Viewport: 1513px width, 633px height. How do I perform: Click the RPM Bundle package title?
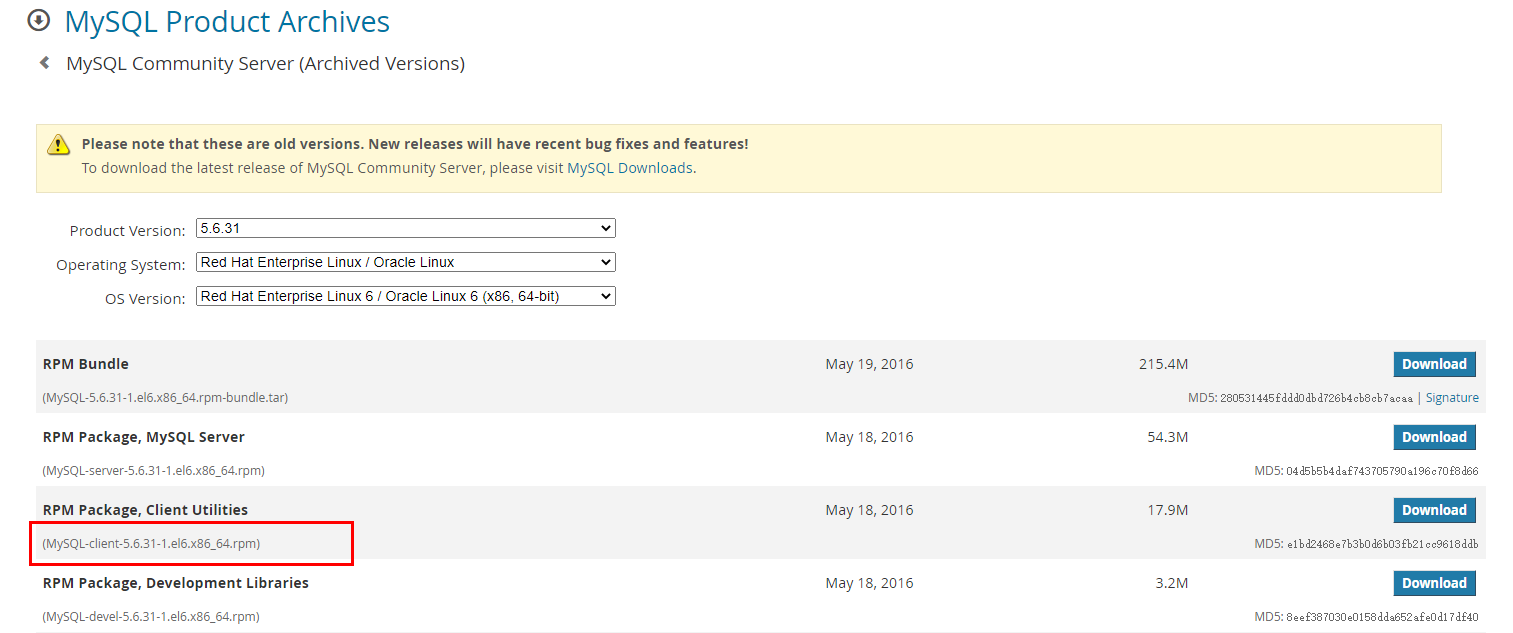pos(86,364)
